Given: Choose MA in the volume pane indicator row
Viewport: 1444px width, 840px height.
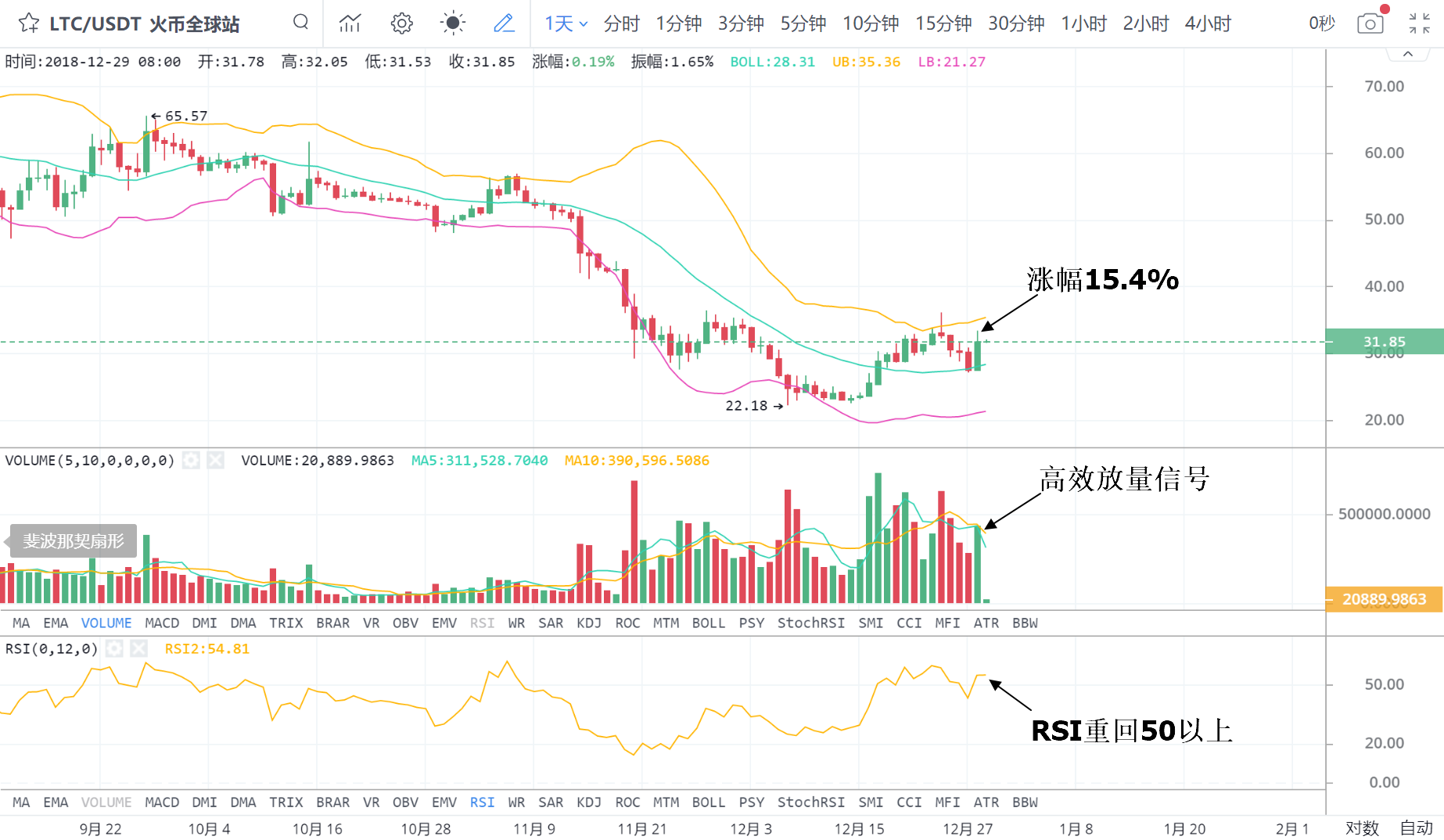Looking at the screenshot, I should coord(21,623).
